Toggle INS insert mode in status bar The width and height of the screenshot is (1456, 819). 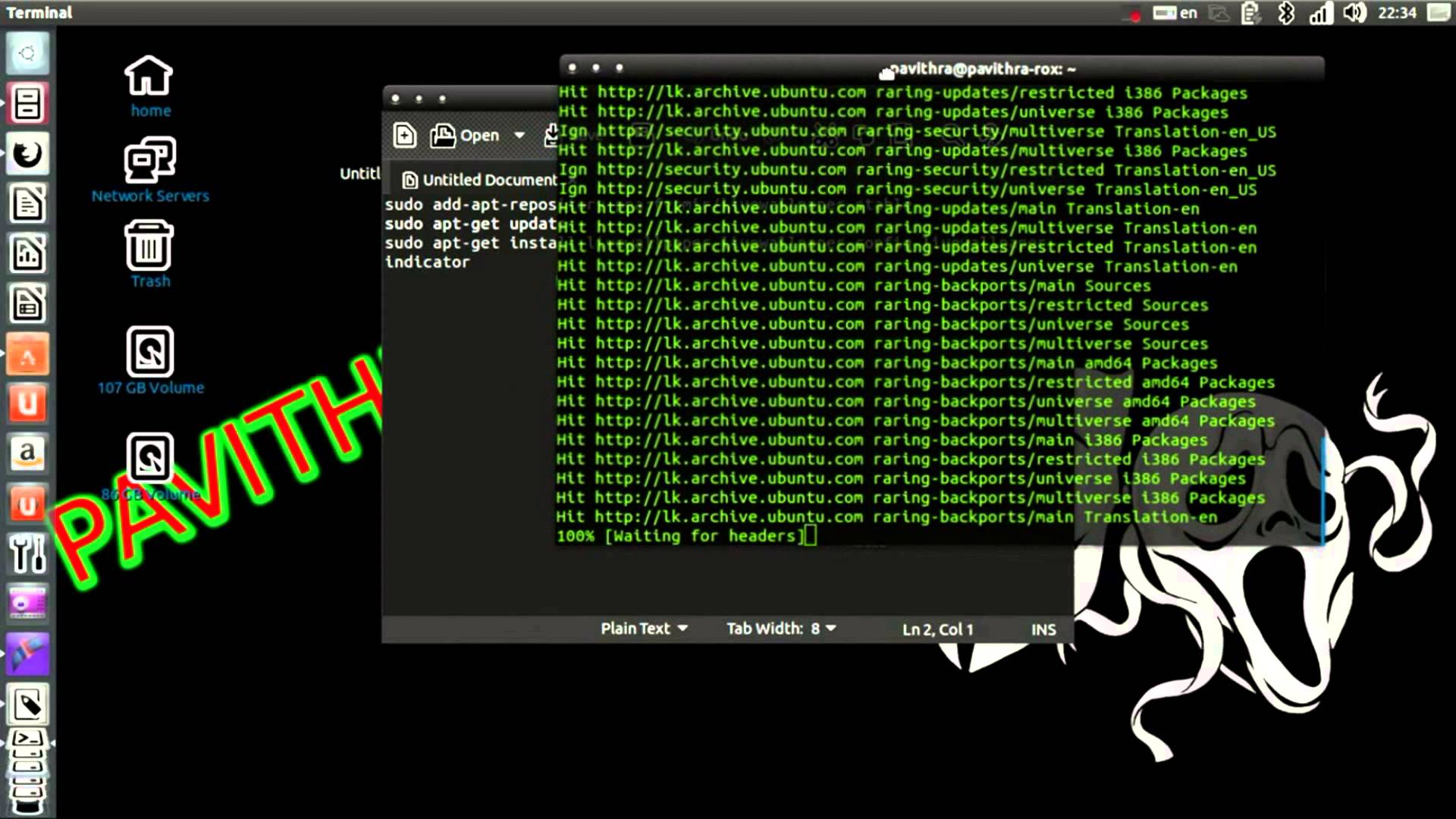point(1043,629)
